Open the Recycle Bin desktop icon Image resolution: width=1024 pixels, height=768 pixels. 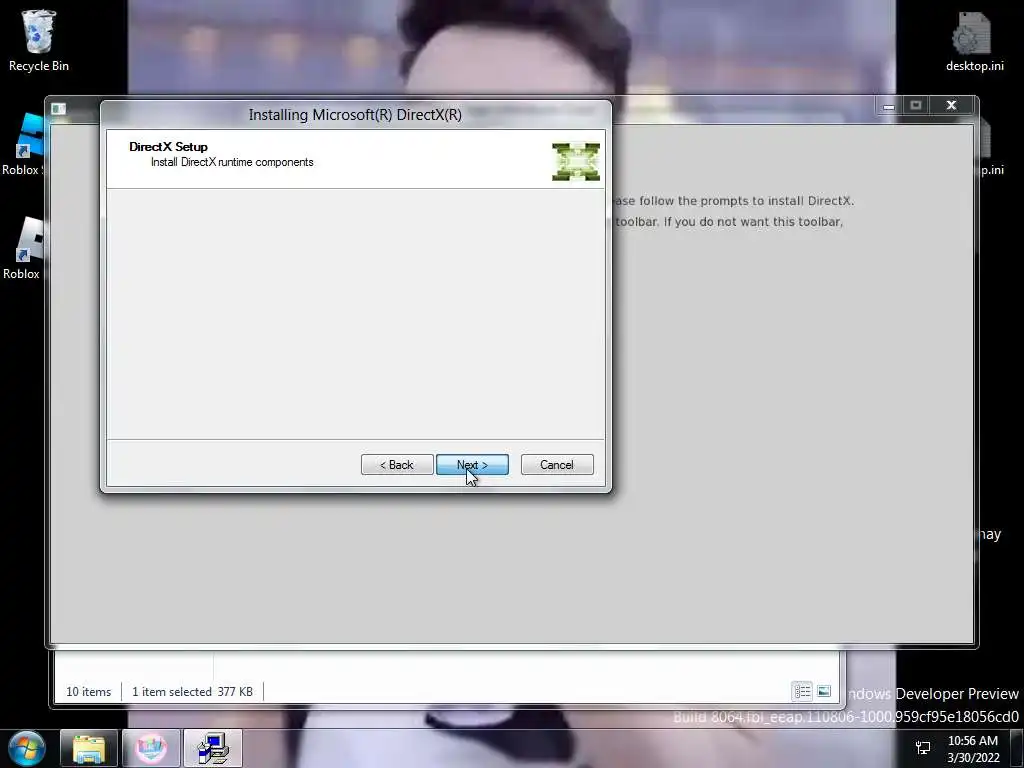pos(39,40)
